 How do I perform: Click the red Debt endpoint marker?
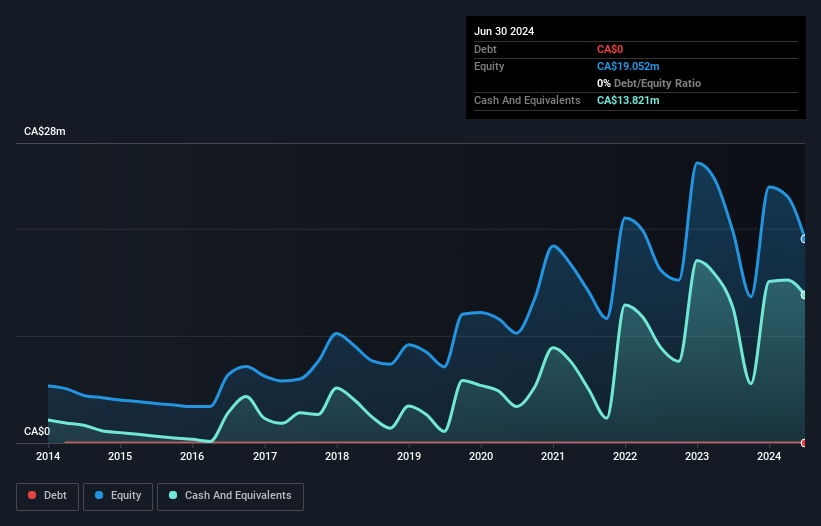pos(804,442)
